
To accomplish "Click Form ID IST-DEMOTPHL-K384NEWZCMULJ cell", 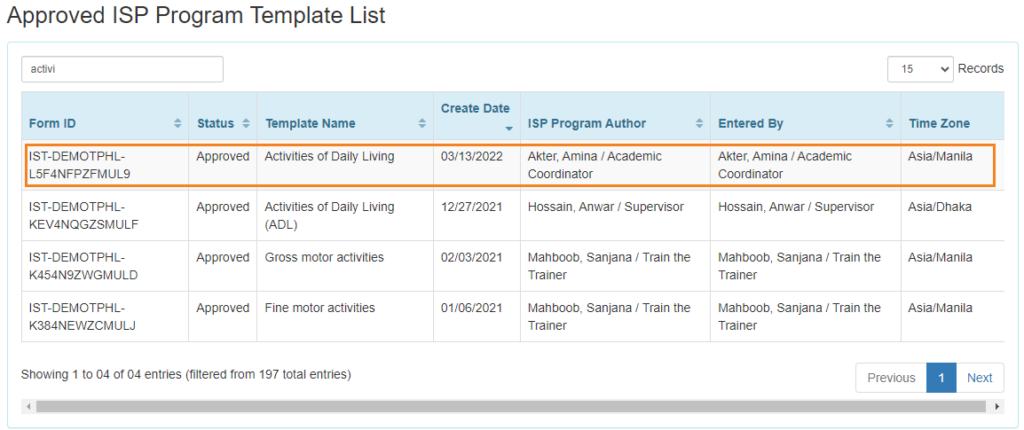I will [82, 316].
